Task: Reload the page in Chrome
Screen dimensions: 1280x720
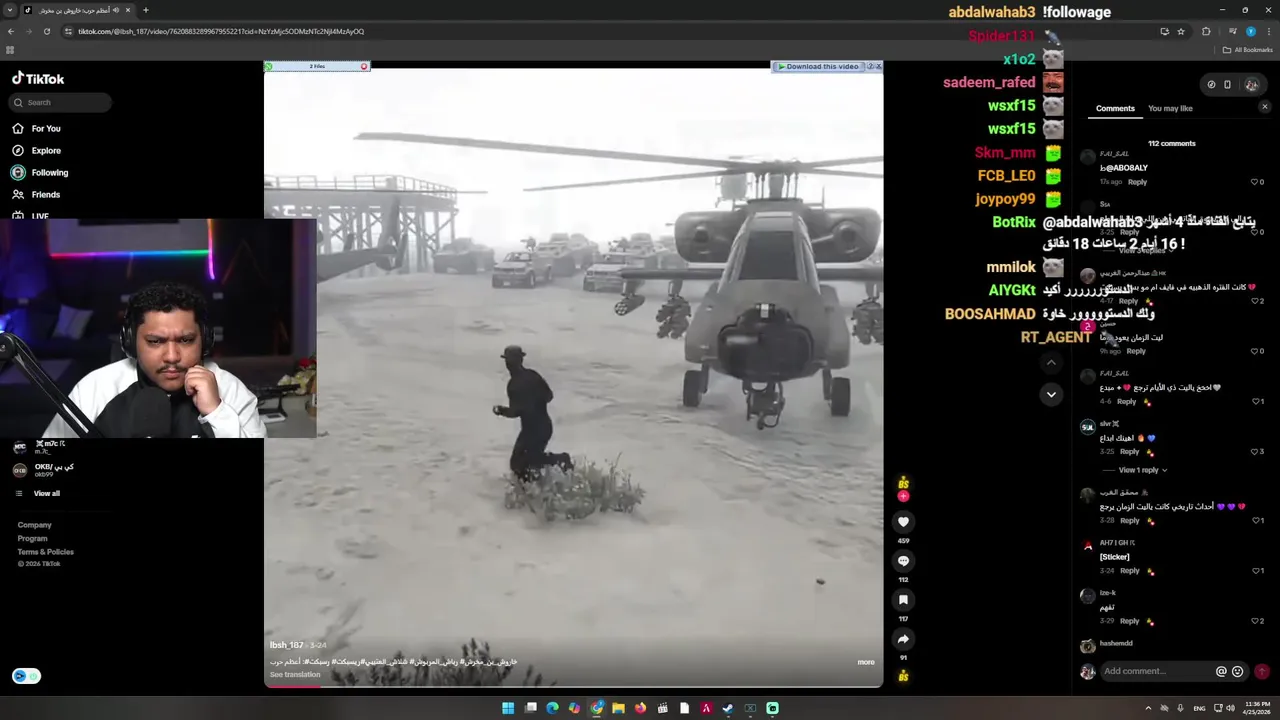Action: [46, 31]
